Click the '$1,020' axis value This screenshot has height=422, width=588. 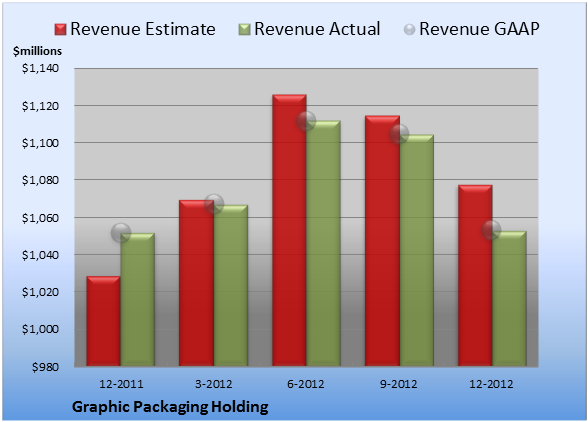[x=40, y=292]
